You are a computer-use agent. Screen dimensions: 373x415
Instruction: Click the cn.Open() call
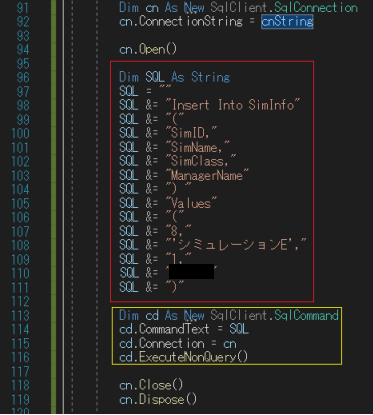[148, 50]
